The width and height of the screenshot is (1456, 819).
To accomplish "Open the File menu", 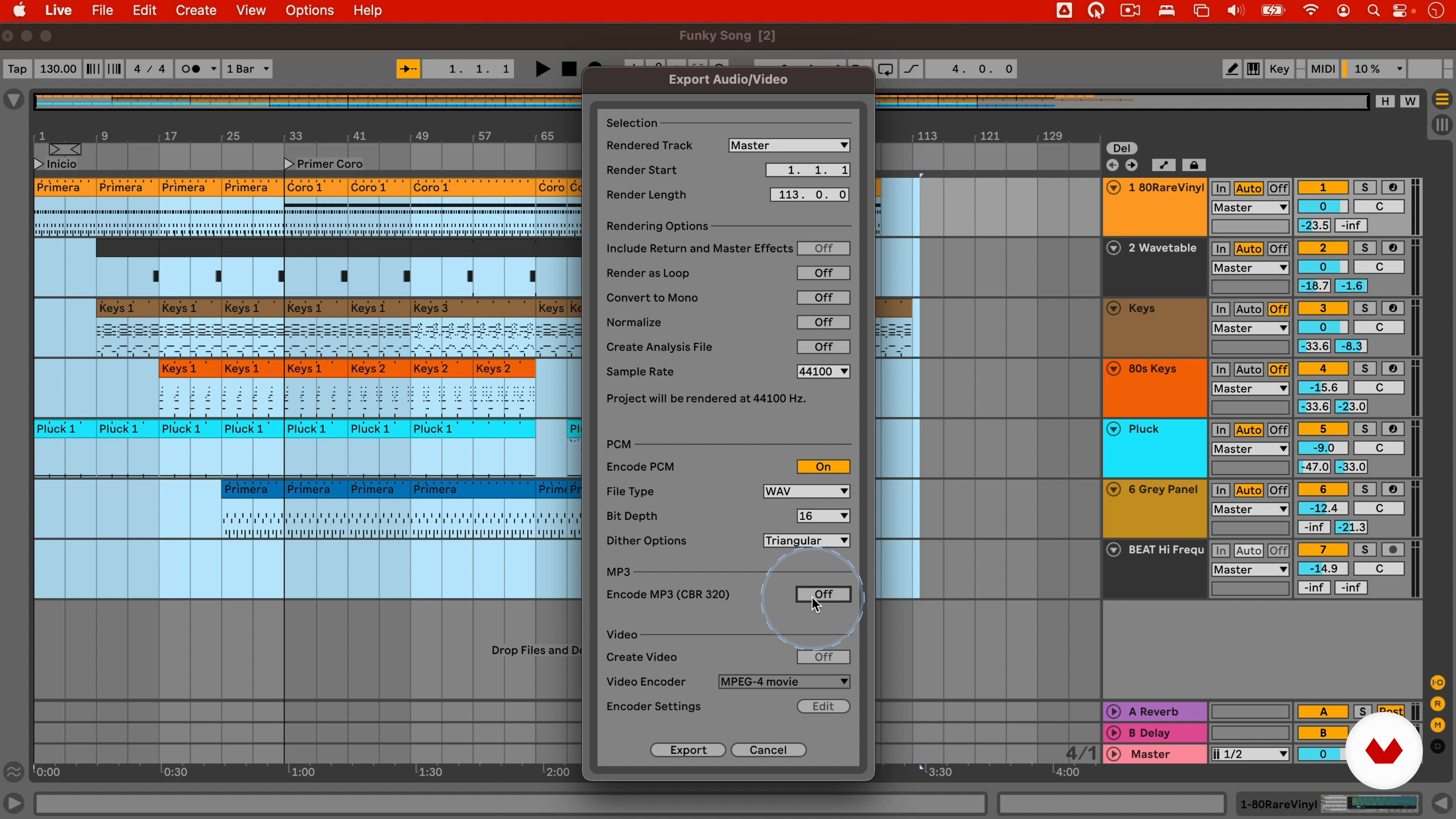I will tap(102, 11).
